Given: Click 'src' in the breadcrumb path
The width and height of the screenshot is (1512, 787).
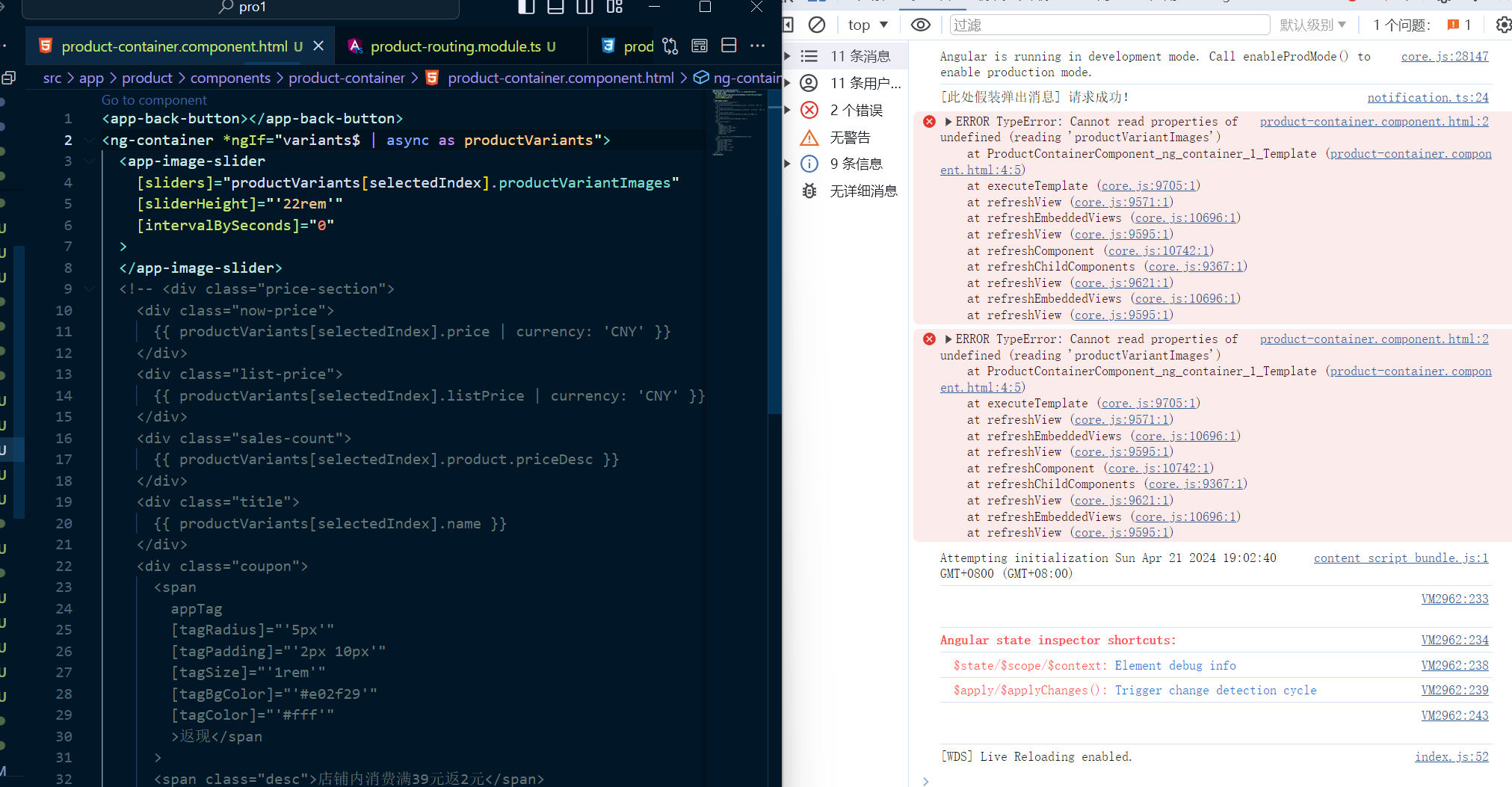Looking at the screenshot, I should pyautogui.click(x=52, y=78).
